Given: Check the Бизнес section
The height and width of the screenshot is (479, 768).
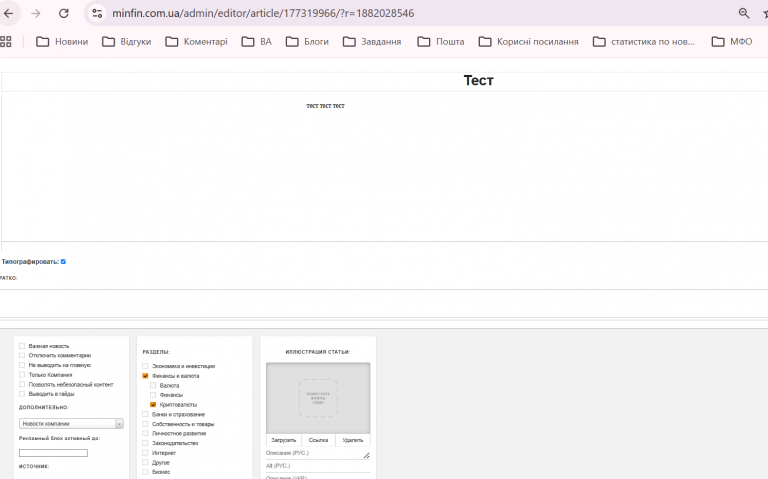Looking at the screenshot, I should tap(145, 472).
